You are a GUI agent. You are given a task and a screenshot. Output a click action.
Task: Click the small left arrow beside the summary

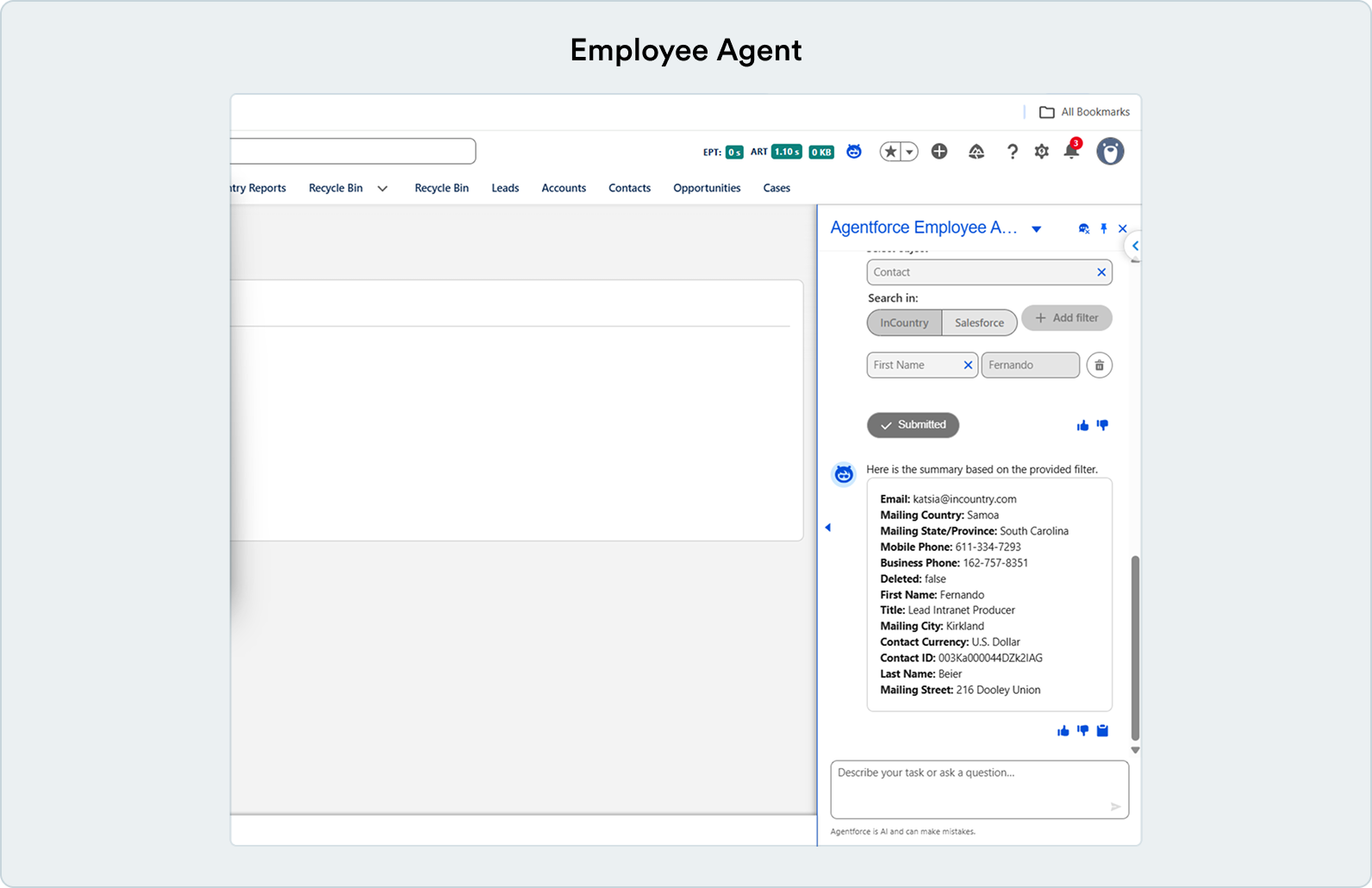(828, 528)
